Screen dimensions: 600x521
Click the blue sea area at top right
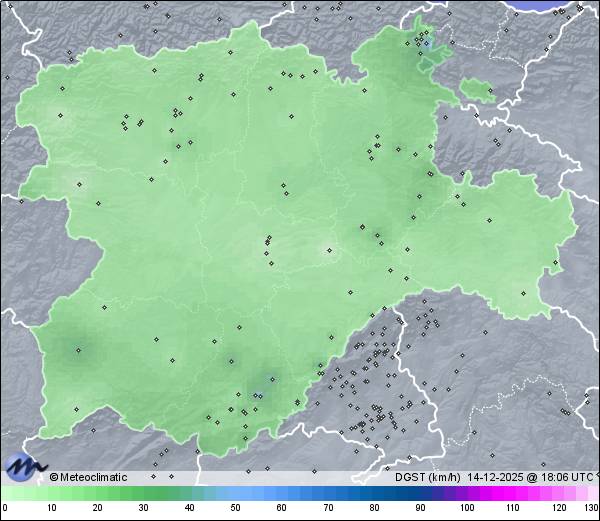point(556,5)
